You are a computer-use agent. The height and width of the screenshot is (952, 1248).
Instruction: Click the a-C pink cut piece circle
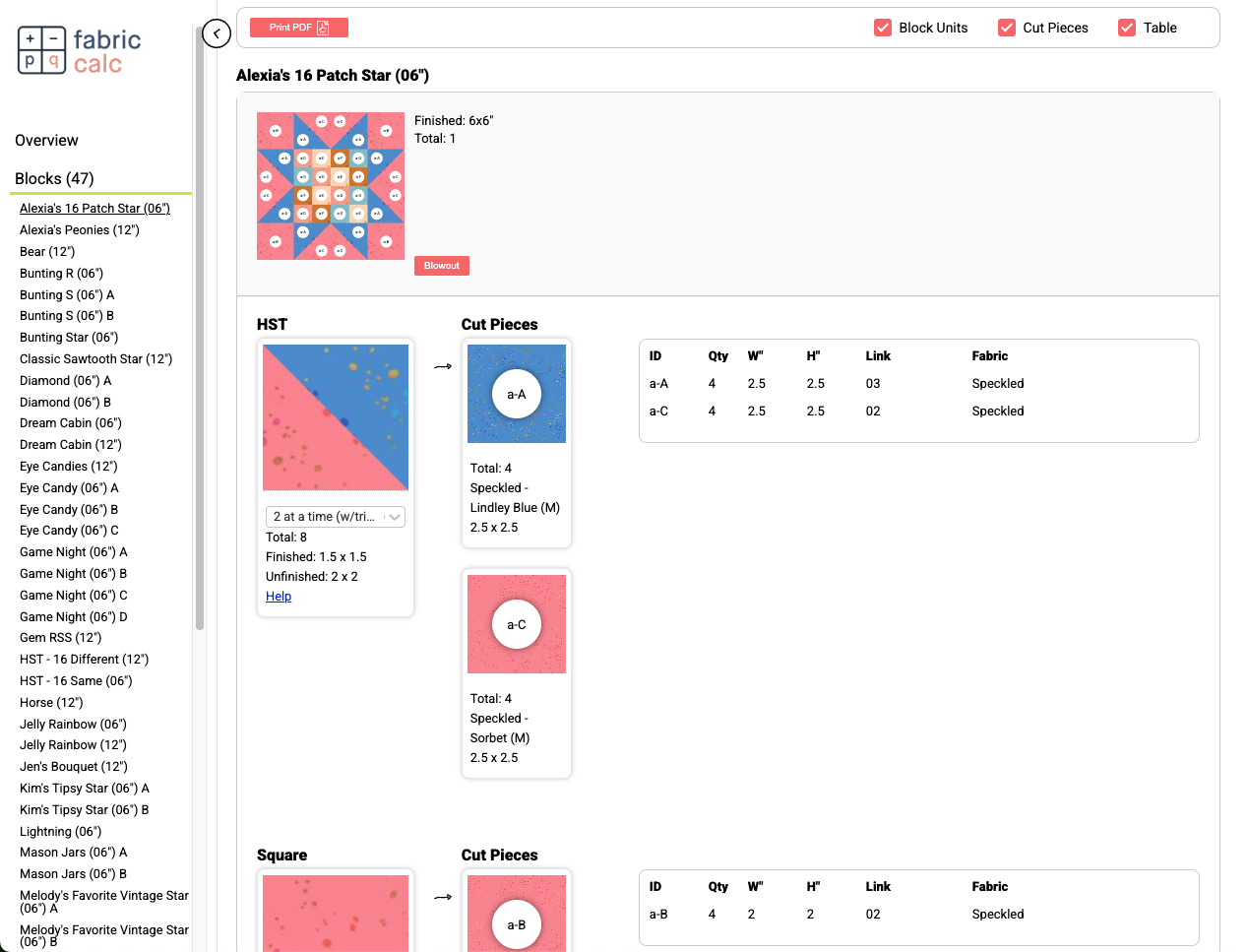(x=516, y=624)
